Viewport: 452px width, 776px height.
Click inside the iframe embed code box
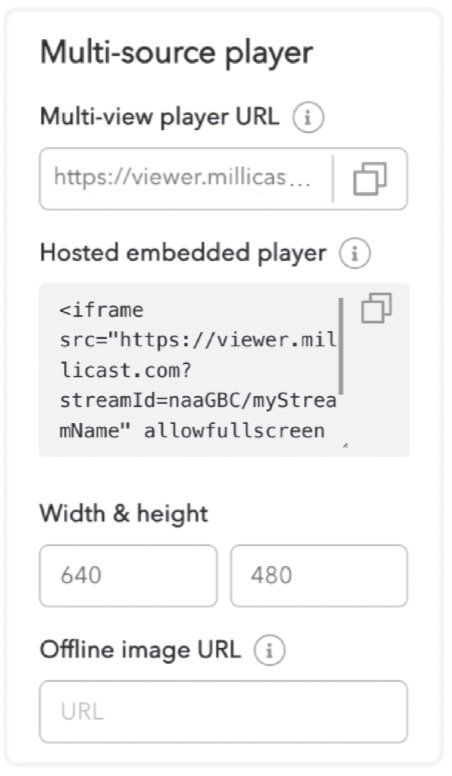click(198, 370)
